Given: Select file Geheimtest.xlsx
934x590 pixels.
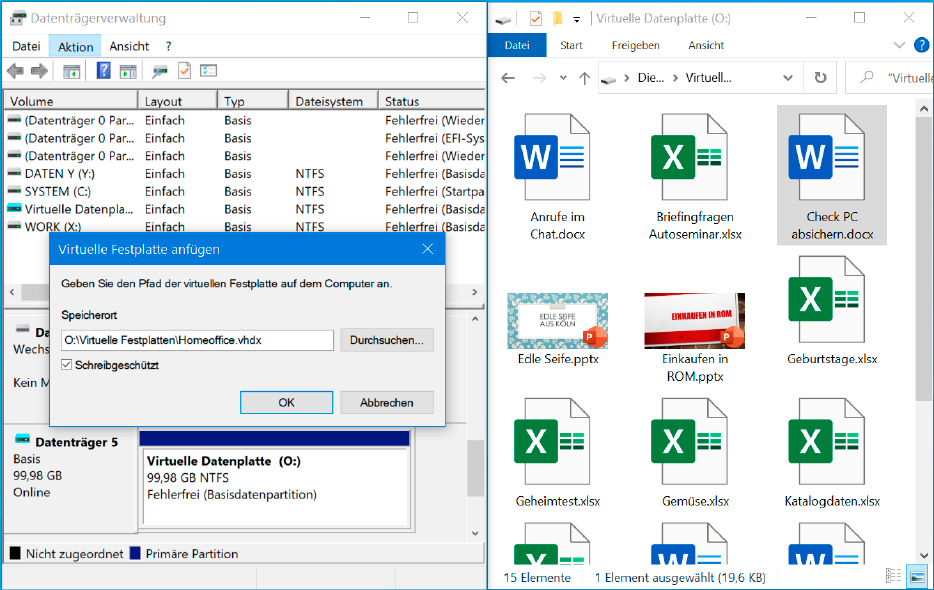Looking at the screenshot, I should coord(558,452).
